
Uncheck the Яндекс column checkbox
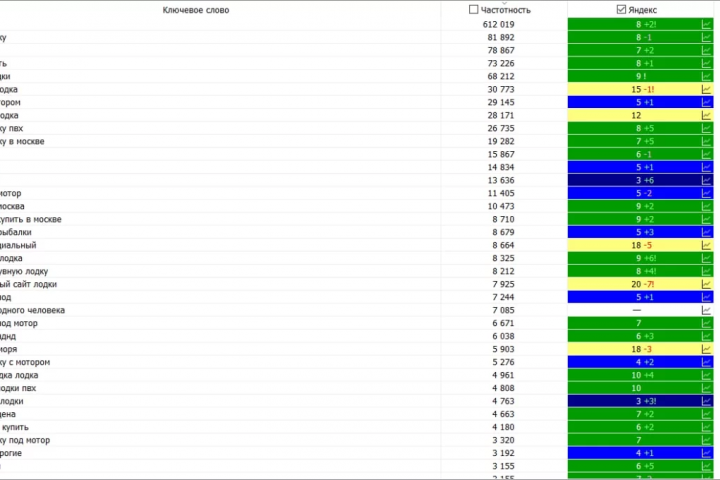621,9
